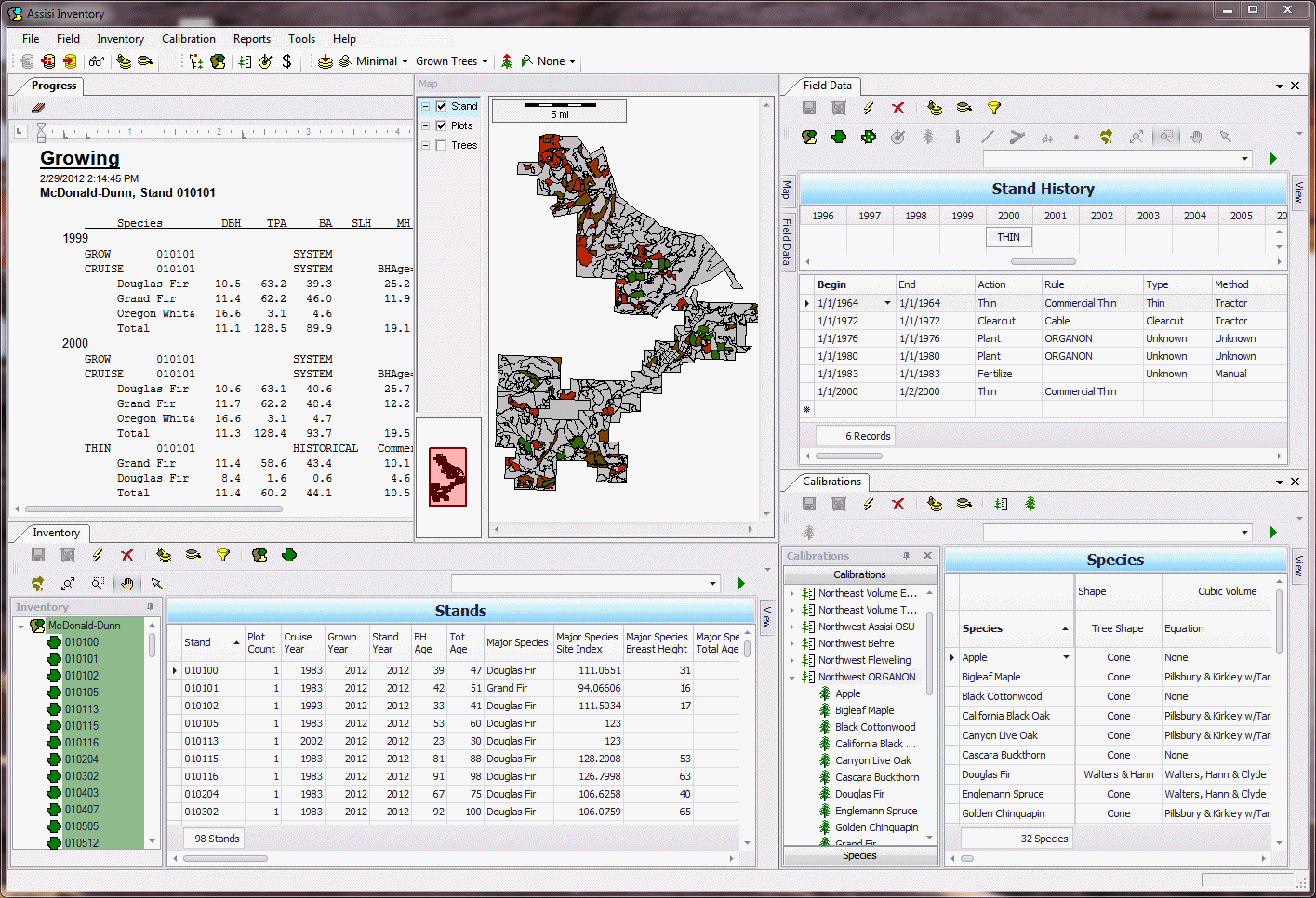Select zoom rectangle tool in Field Data toolbar
Image resolution: width=1316 pixels, height=898 pixels.
[x=1165, y=137]
